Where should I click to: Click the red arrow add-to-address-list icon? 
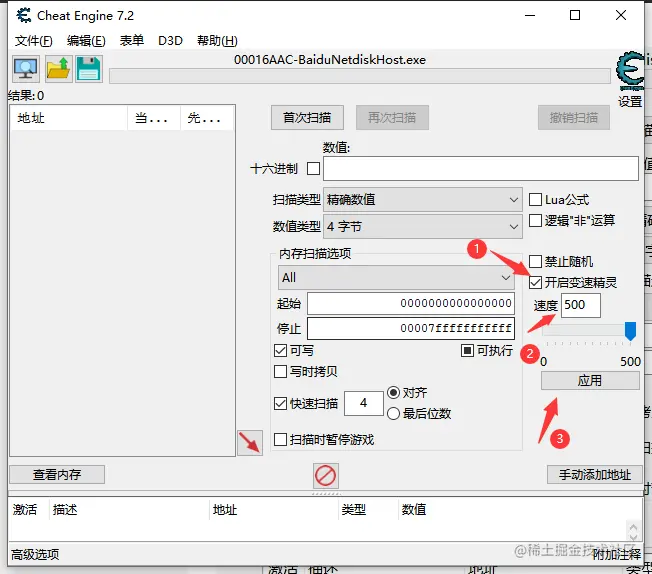(250, 443)
